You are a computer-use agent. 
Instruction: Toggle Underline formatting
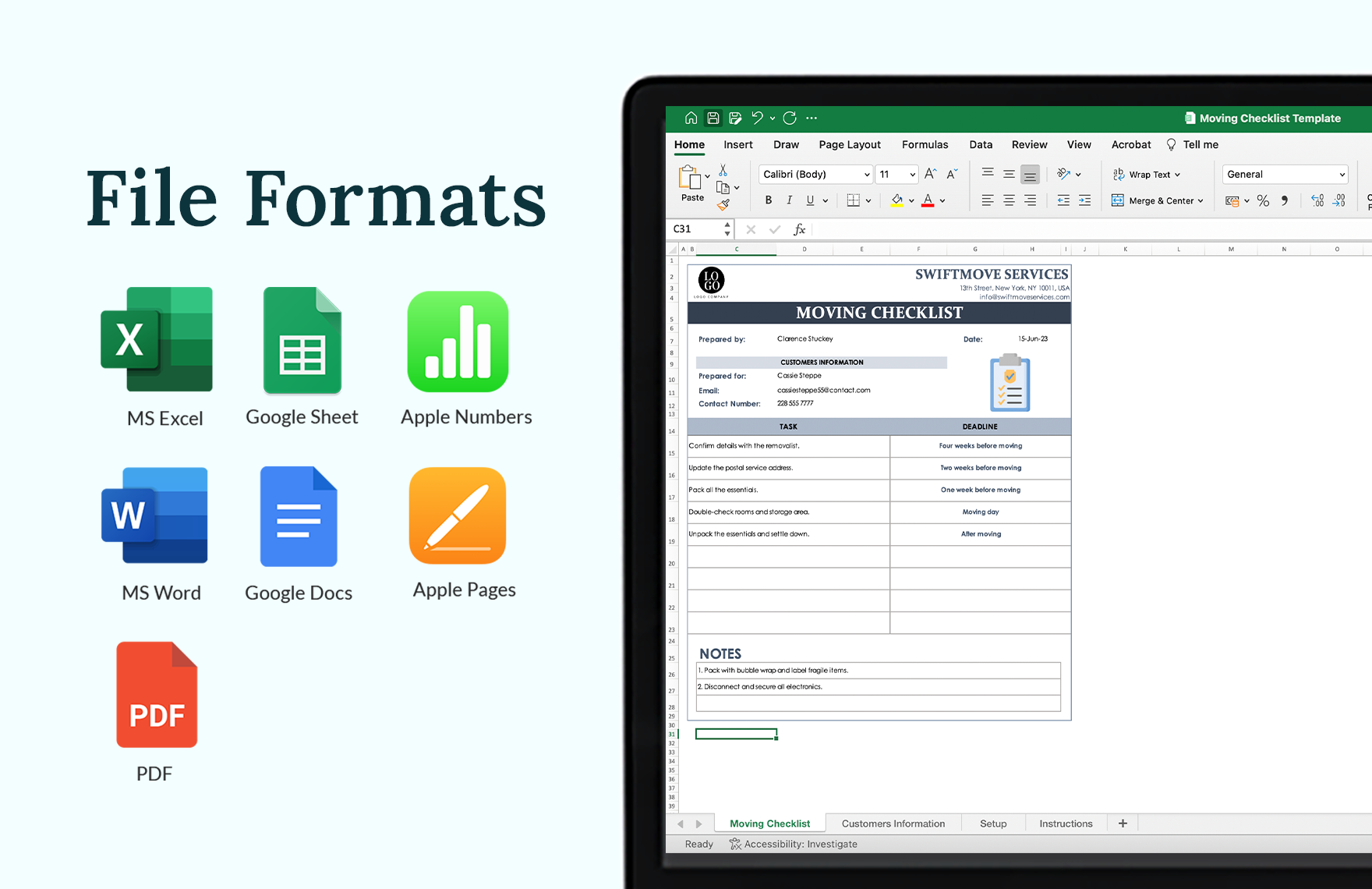point(810,200)
